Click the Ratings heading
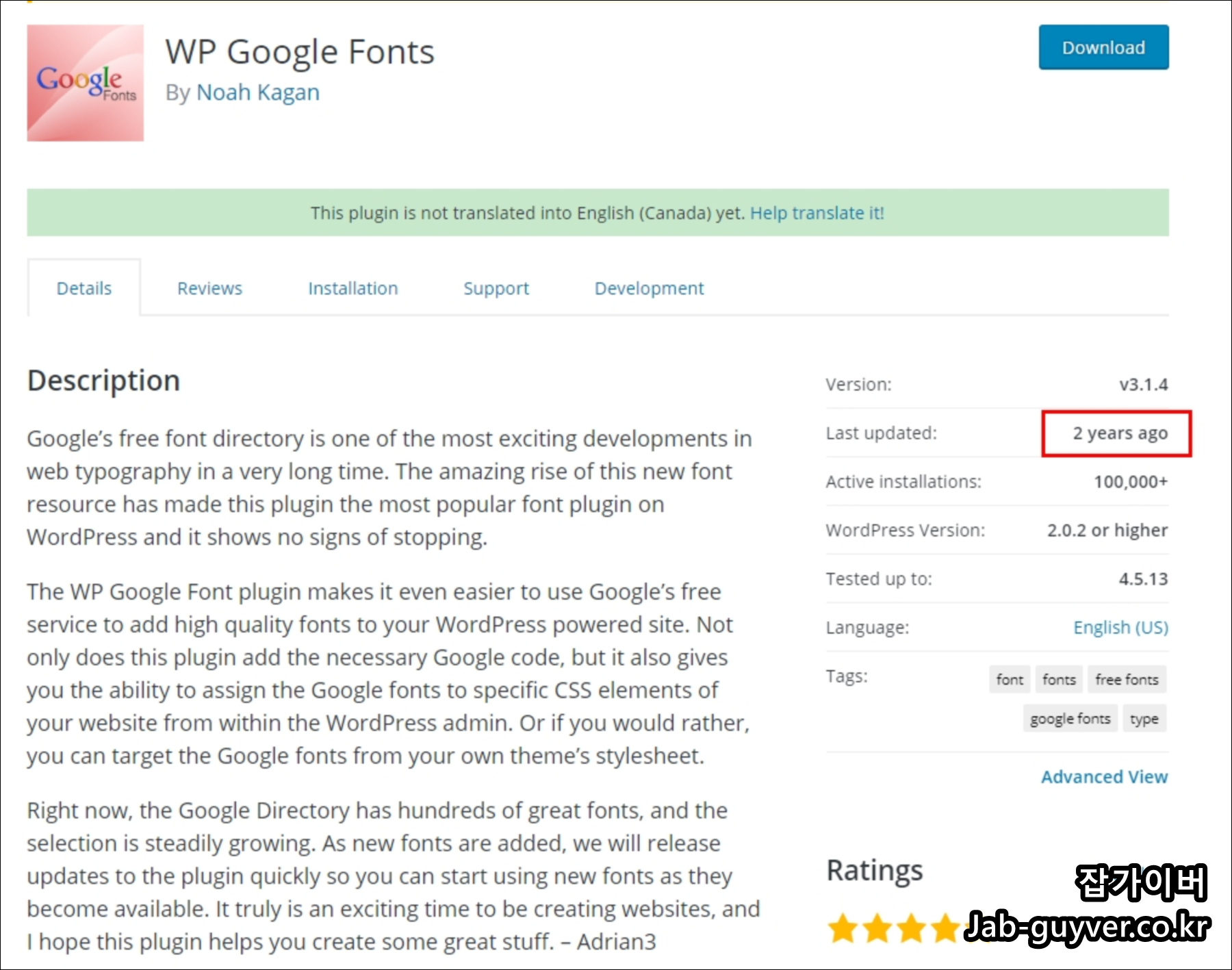 coord(875,871)
